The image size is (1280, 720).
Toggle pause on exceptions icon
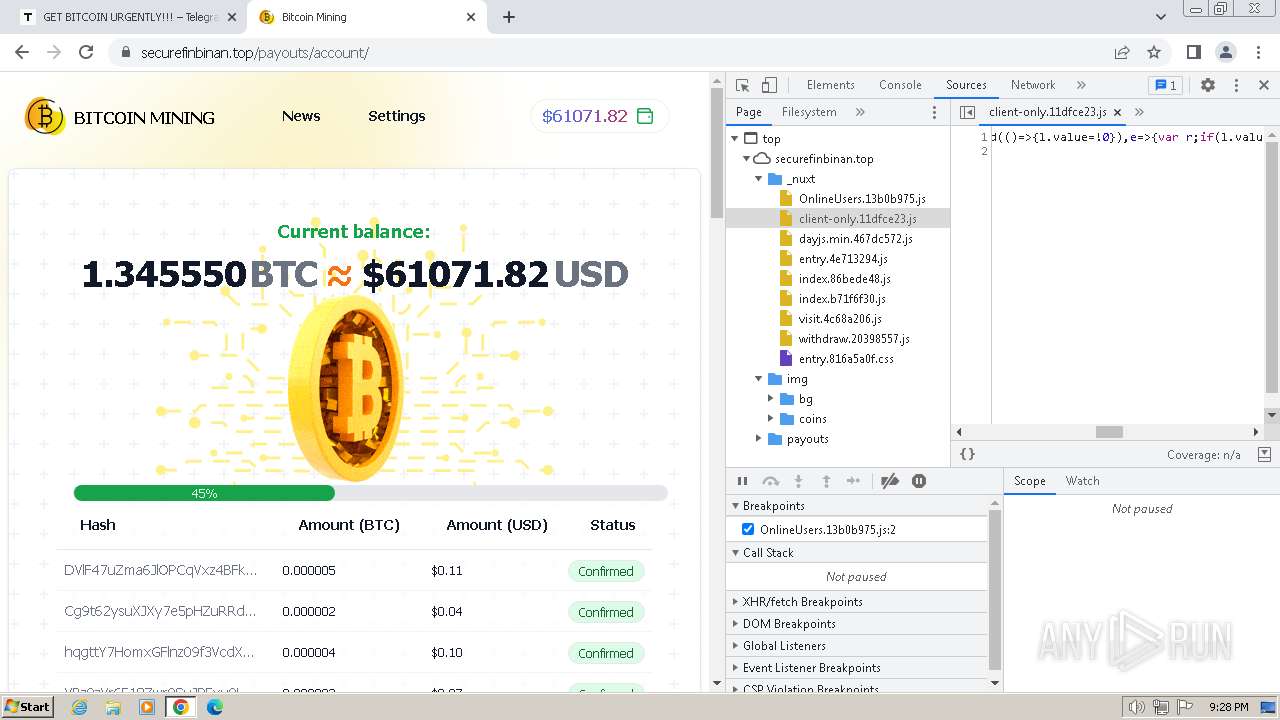click(x=919, y=481)
